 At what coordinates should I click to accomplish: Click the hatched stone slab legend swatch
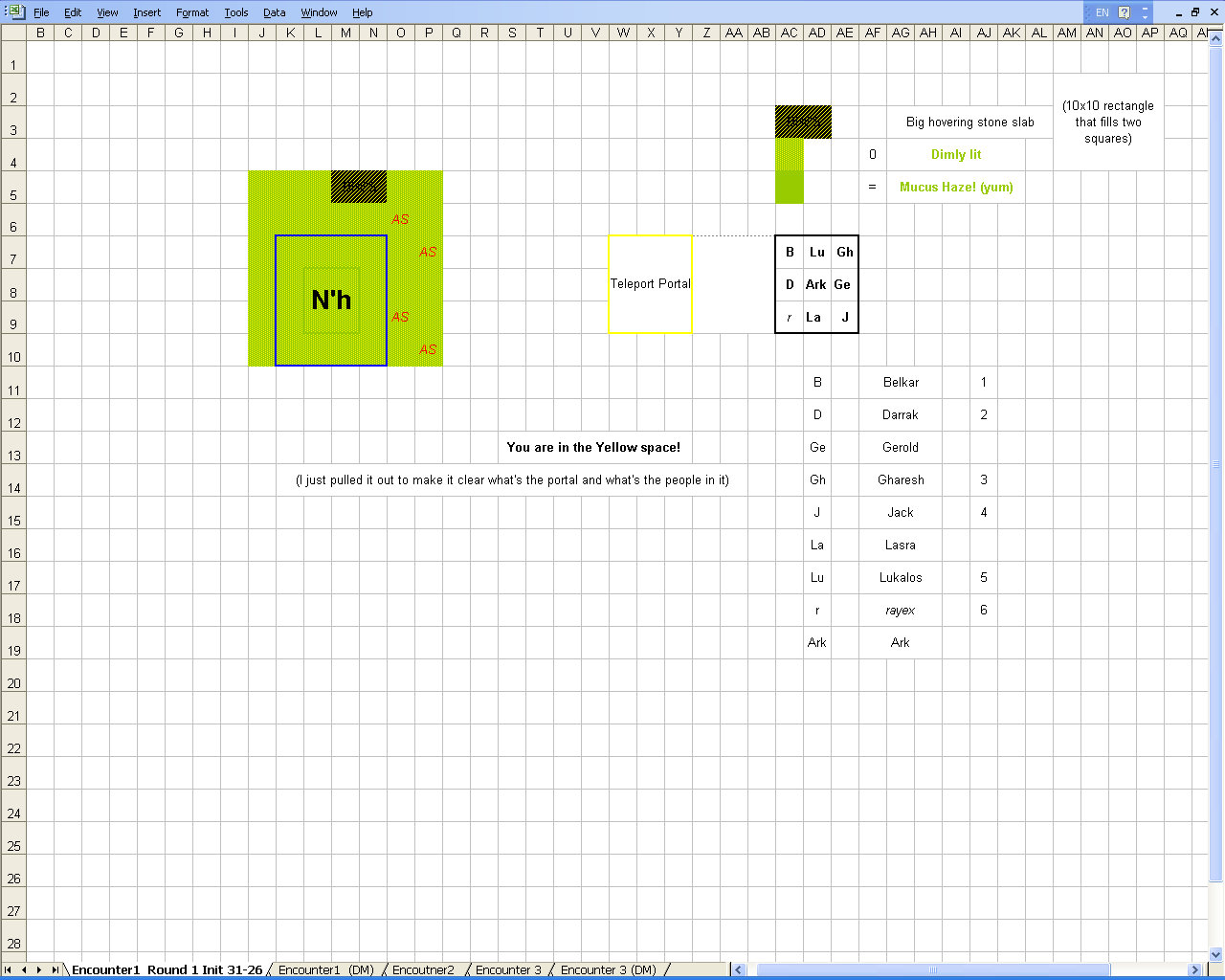(803, 122)
